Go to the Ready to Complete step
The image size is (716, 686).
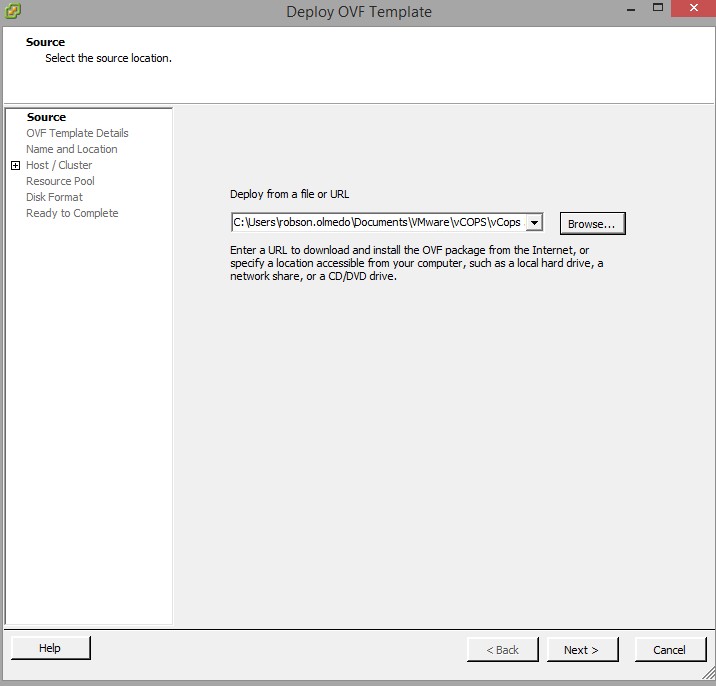[x=72, y=213]
